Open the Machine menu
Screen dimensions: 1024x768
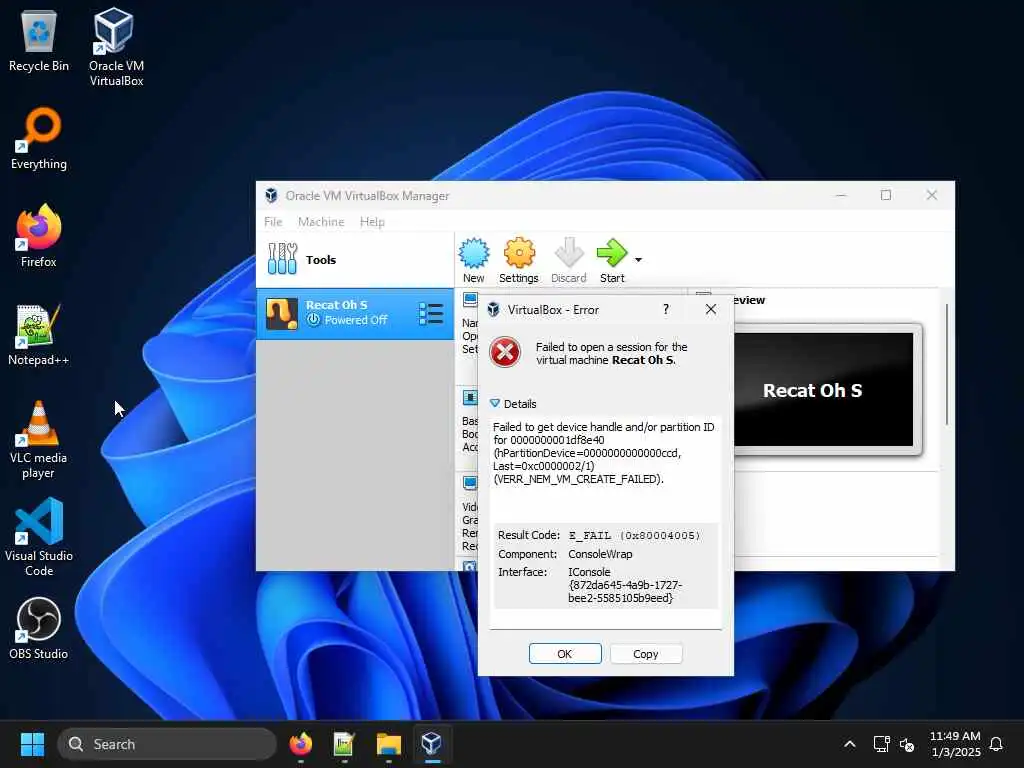point(321,222)
